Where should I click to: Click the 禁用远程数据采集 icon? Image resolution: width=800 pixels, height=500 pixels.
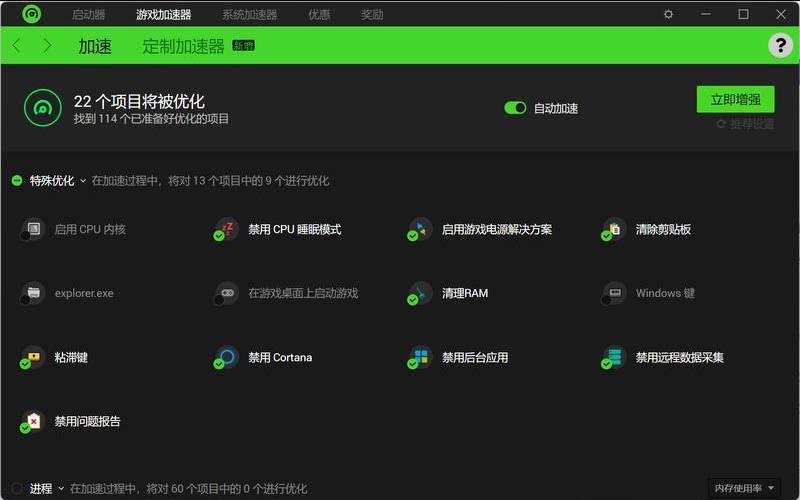pos(613,357)
